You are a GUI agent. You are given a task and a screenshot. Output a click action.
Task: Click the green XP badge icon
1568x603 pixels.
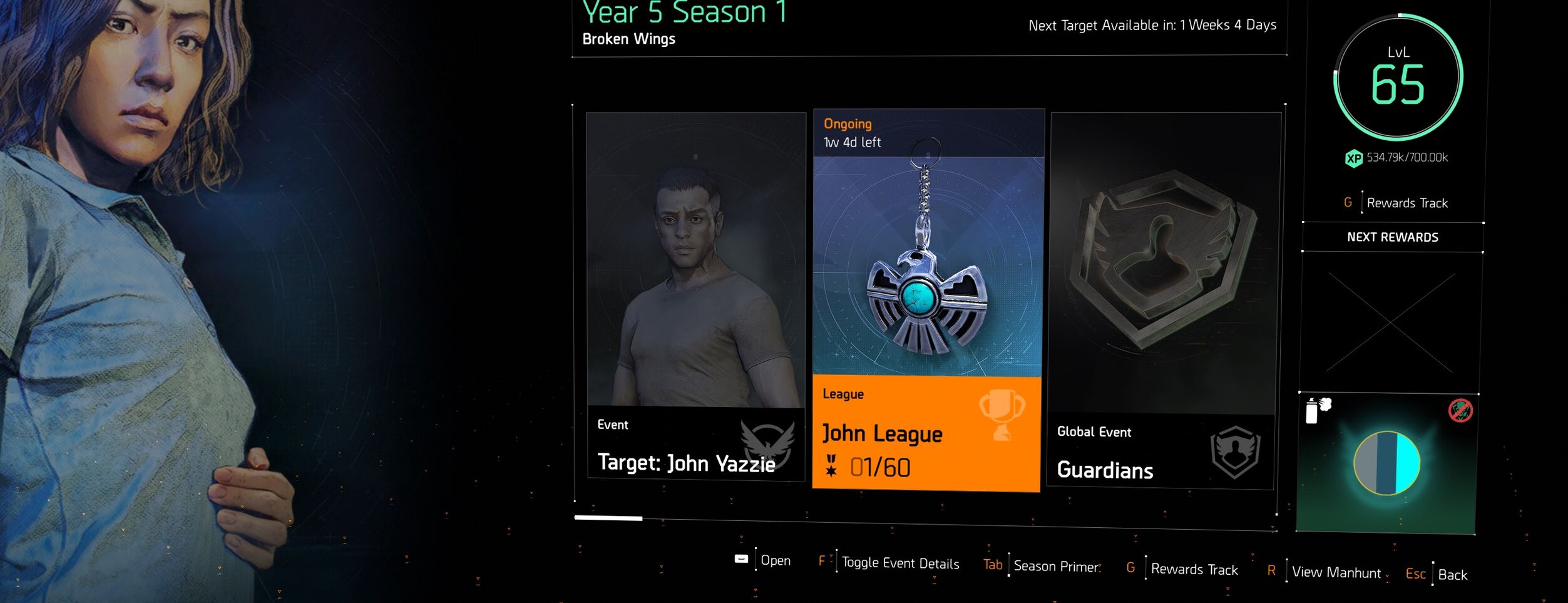point(1354,158)
